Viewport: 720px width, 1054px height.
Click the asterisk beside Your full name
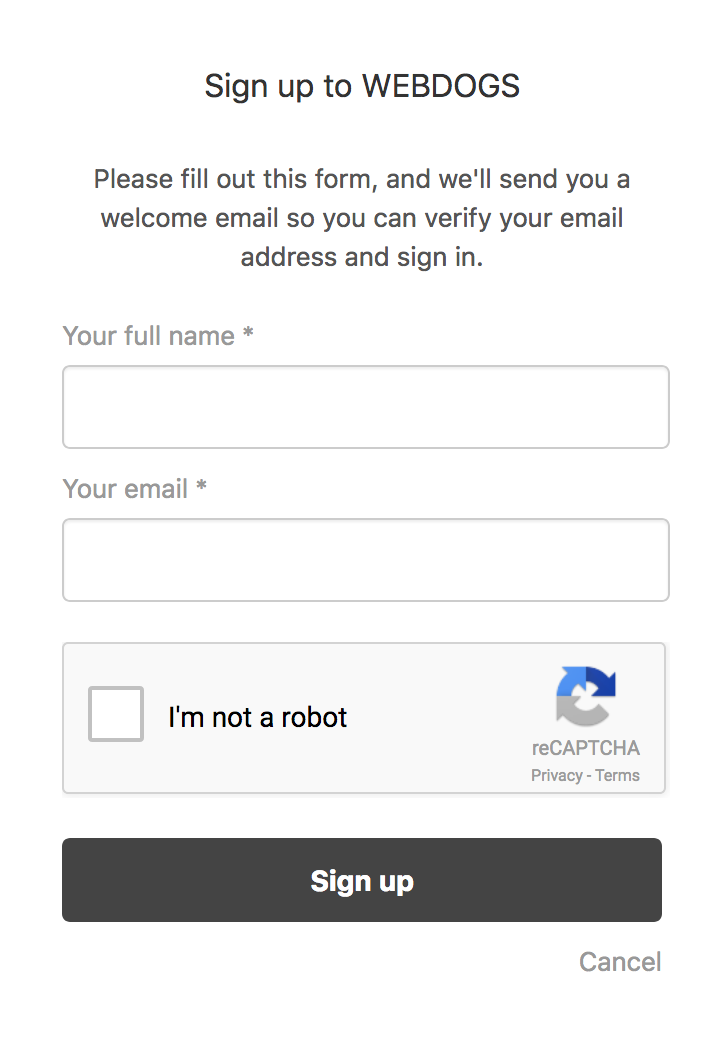[248, 331]
